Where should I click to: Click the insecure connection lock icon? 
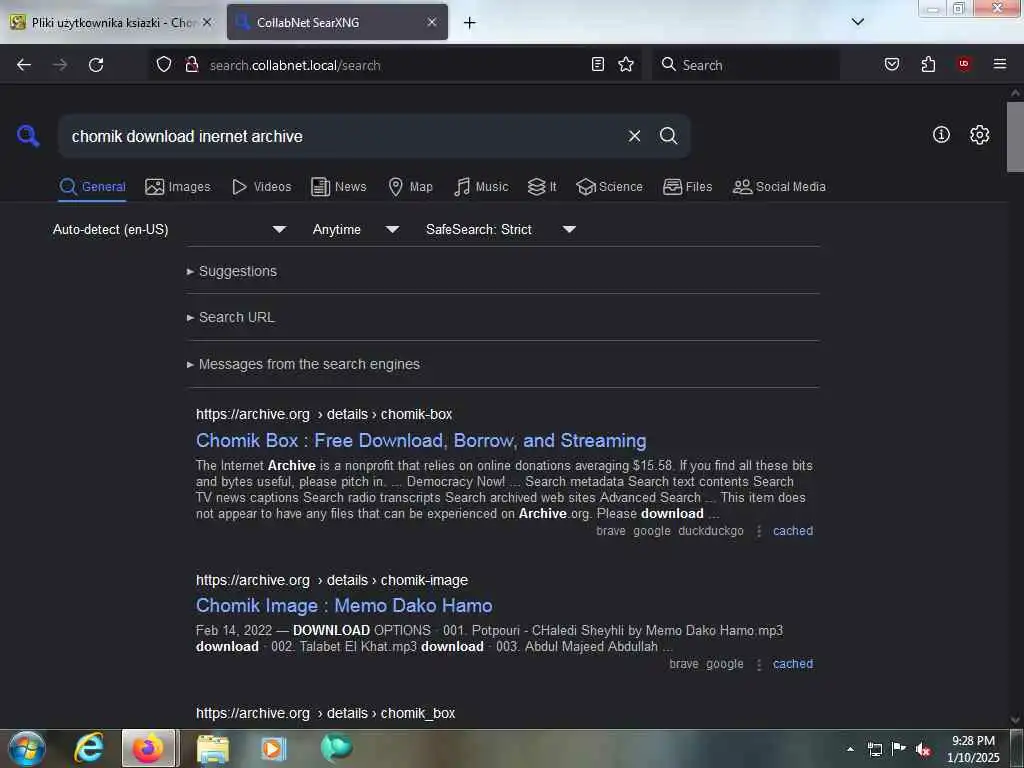coord(191,65)
